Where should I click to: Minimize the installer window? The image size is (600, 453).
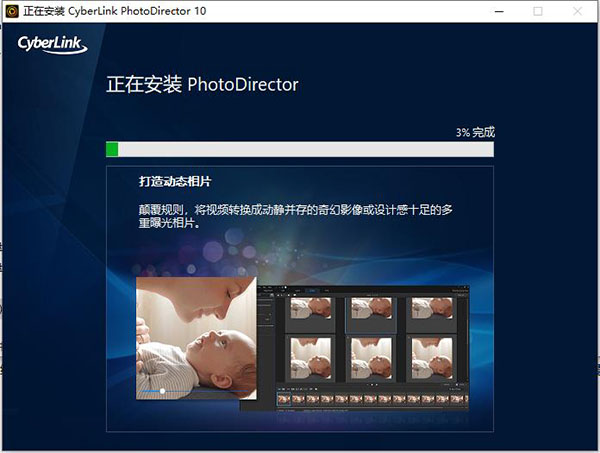tap(499, 11)
